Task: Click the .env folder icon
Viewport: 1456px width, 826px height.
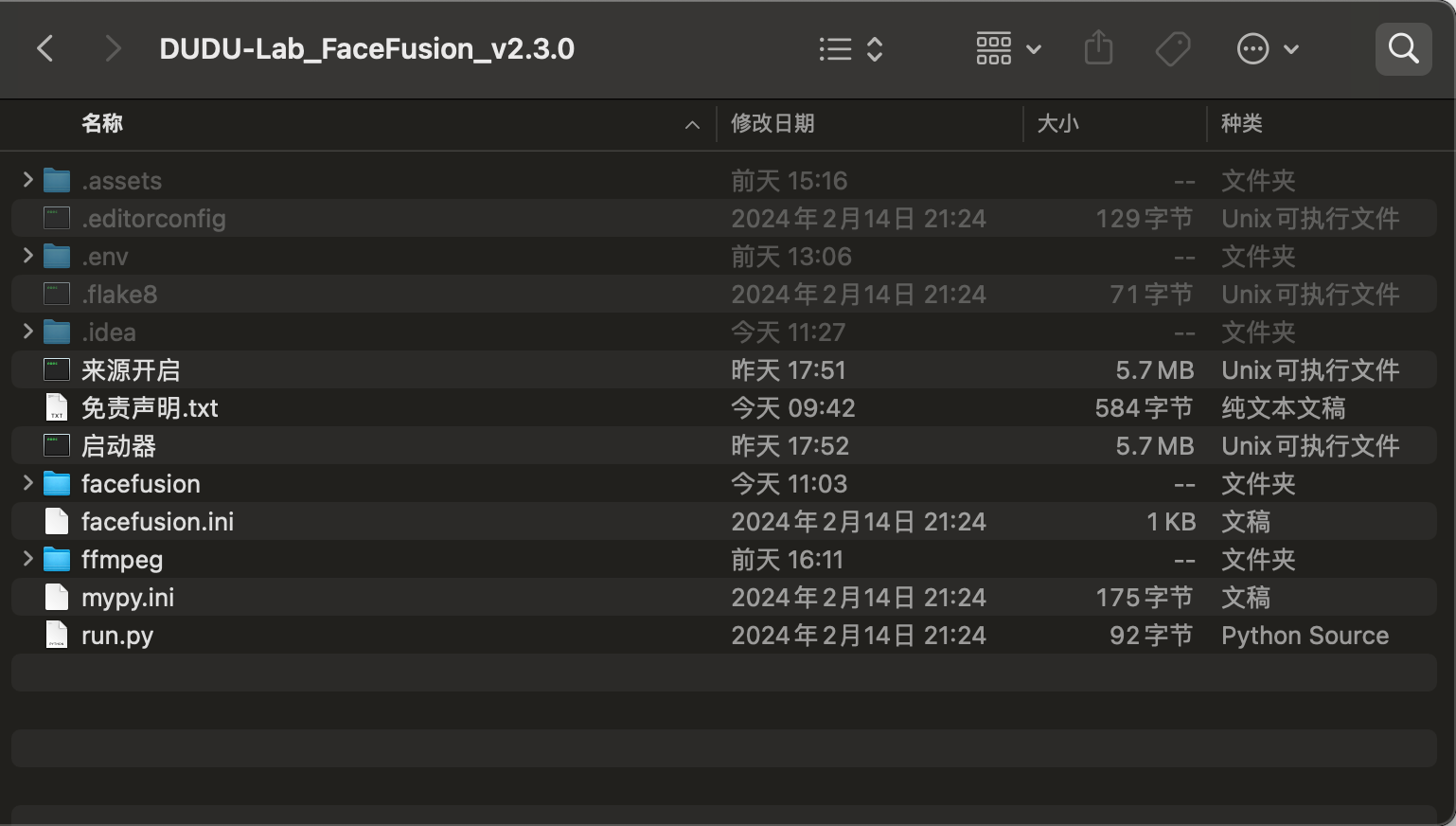Action: click(x=57, y=256)
